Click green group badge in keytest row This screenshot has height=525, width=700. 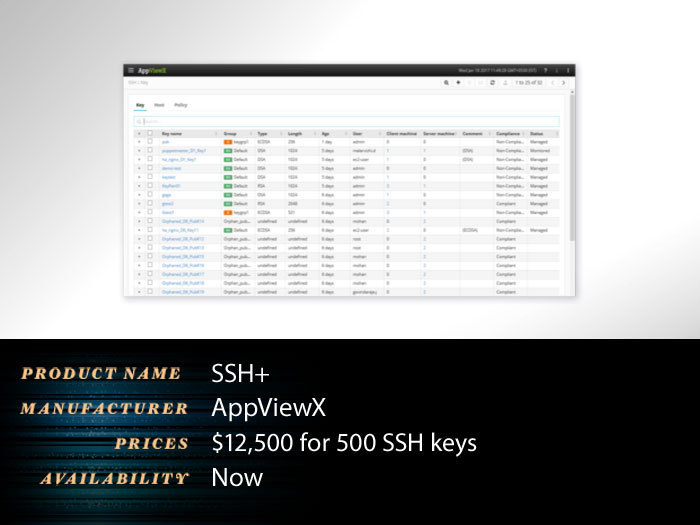pos(228,177)
